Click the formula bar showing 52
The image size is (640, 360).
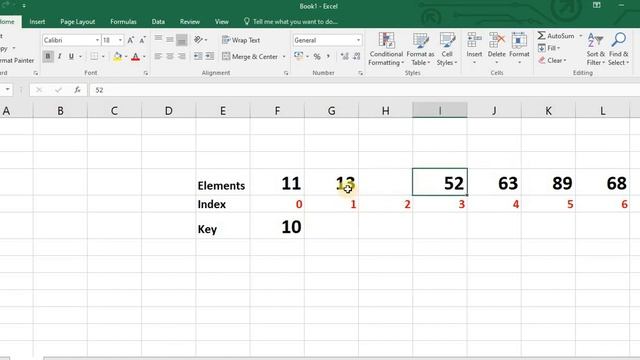(363, 90)
